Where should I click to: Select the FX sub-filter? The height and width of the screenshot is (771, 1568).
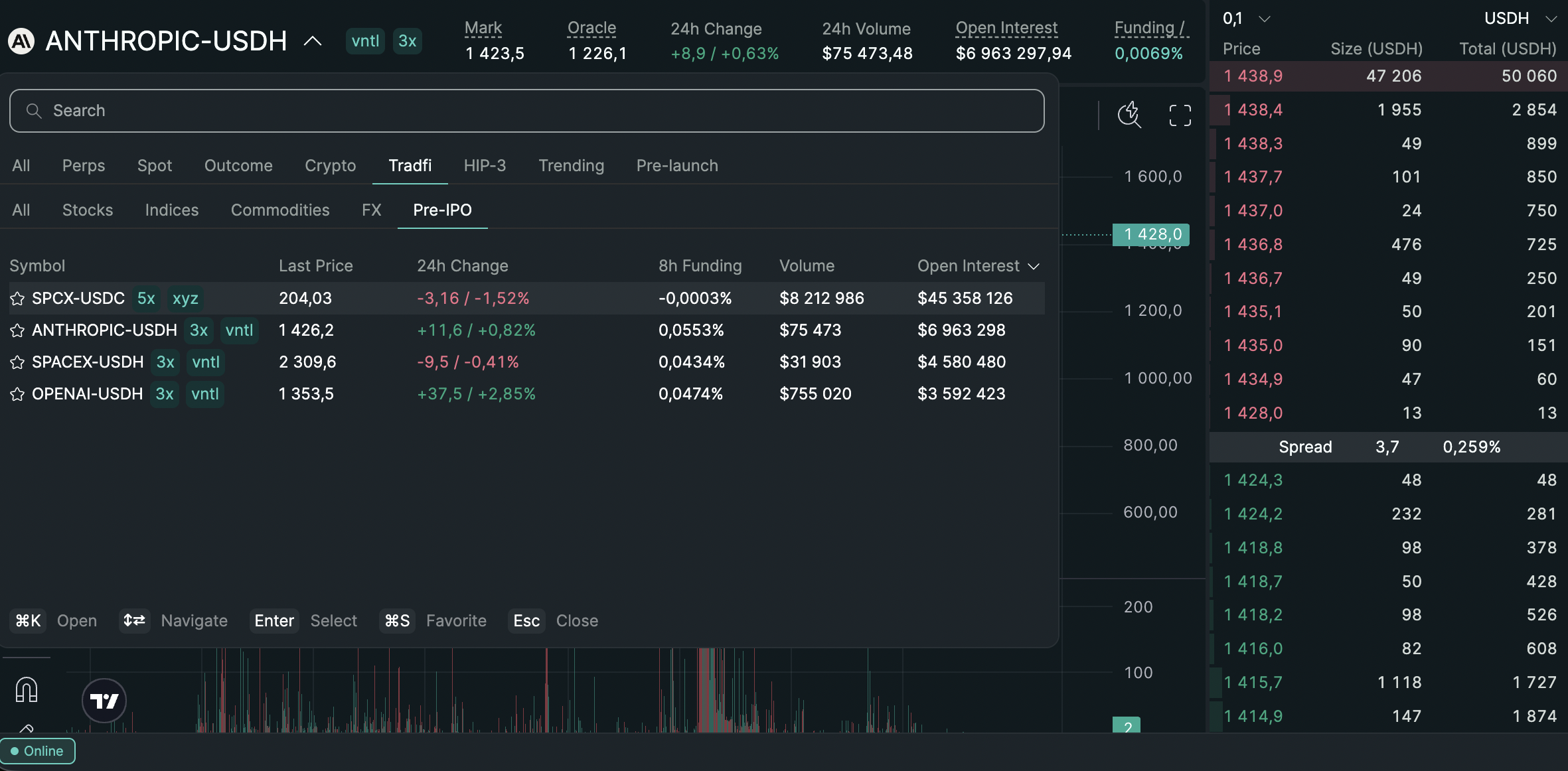point(372,210)
